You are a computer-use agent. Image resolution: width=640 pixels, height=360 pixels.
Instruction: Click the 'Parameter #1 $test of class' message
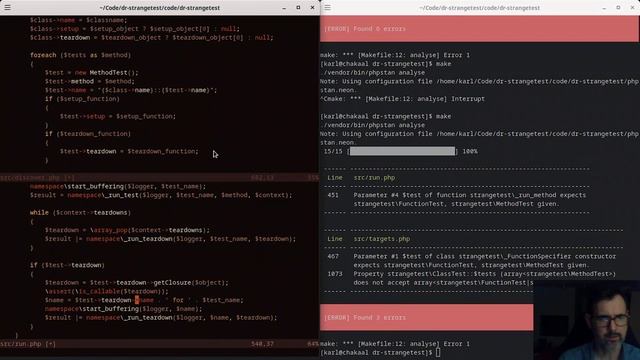coord(485,261)
